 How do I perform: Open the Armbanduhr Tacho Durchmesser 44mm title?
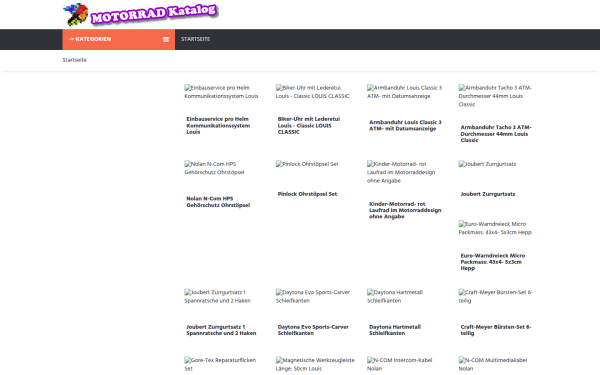(x=496, y=134)
